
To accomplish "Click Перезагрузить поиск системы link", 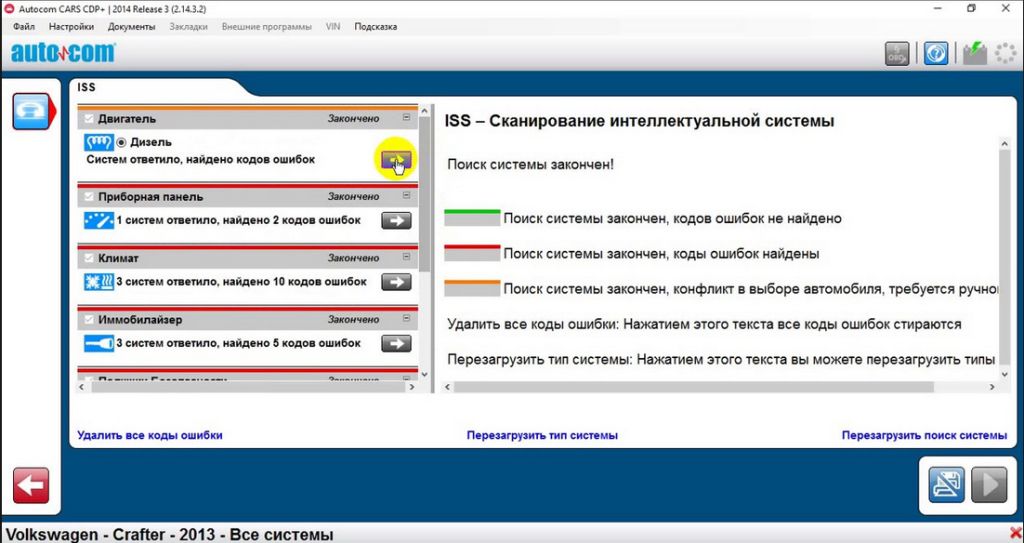I will point(924,435).
